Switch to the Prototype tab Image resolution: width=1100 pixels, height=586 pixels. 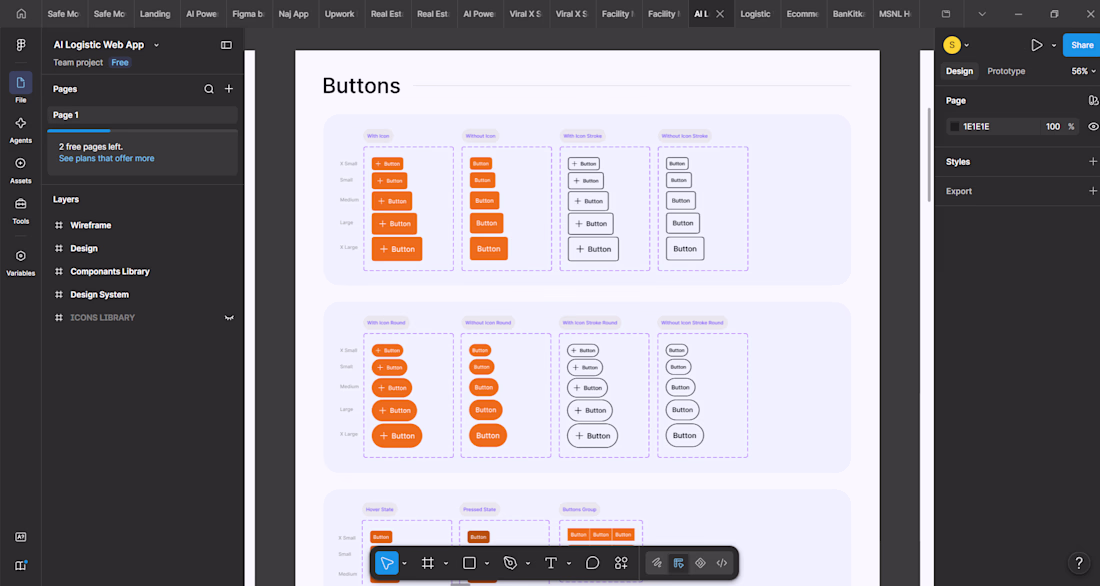(1006, 71)
